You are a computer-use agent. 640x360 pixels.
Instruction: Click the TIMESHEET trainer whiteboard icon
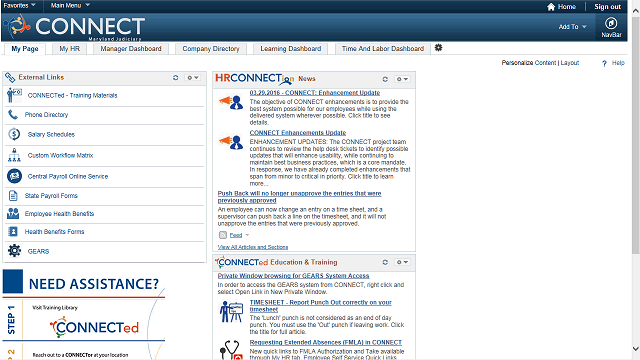231,312
